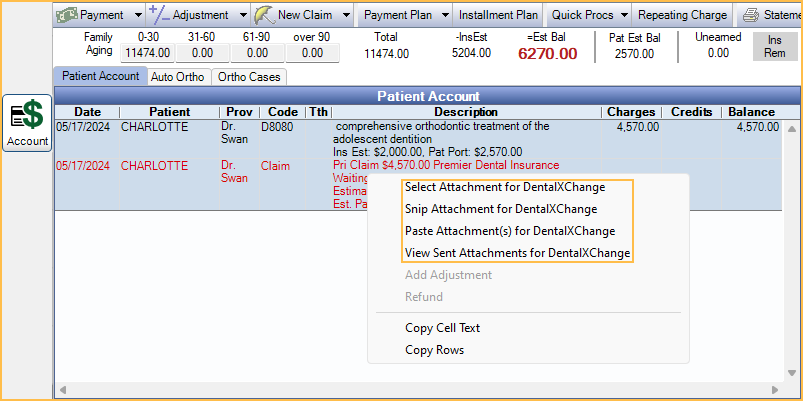Open the New Claim dropdown arrow
The height and width of the screenshot is (401, 803).
coord(346,15)
